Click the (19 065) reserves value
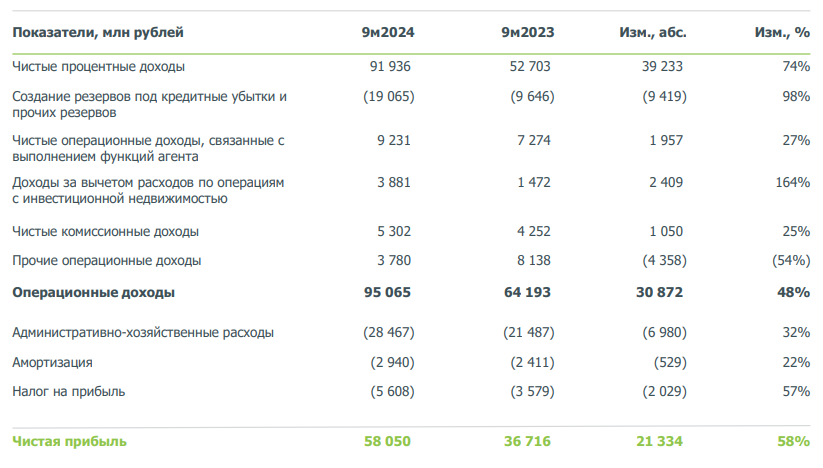Viewport: 823px width, 468px height. tap(385, 97)
